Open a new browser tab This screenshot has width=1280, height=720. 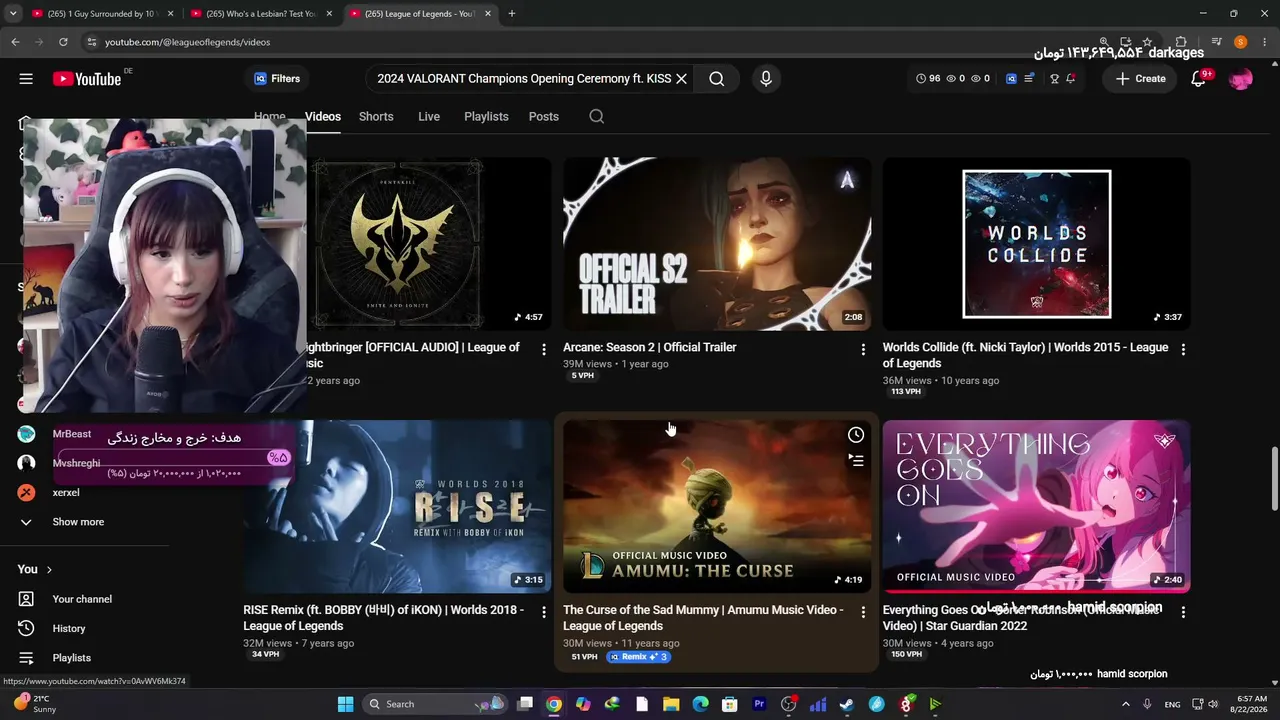(x=512, y=14)
